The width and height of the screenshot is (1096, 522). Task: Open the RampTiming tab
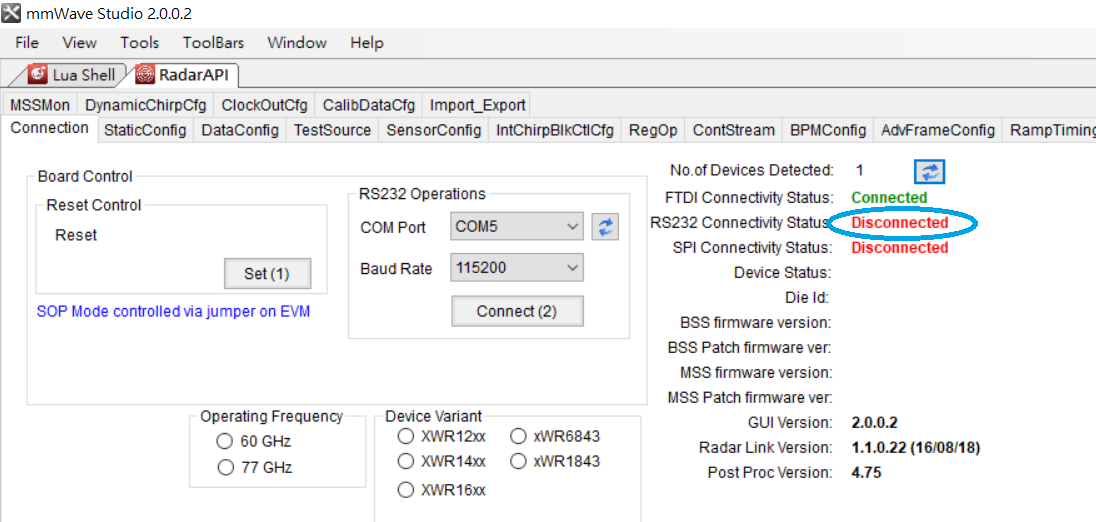pyautogui.click(x=1049, y=130)
